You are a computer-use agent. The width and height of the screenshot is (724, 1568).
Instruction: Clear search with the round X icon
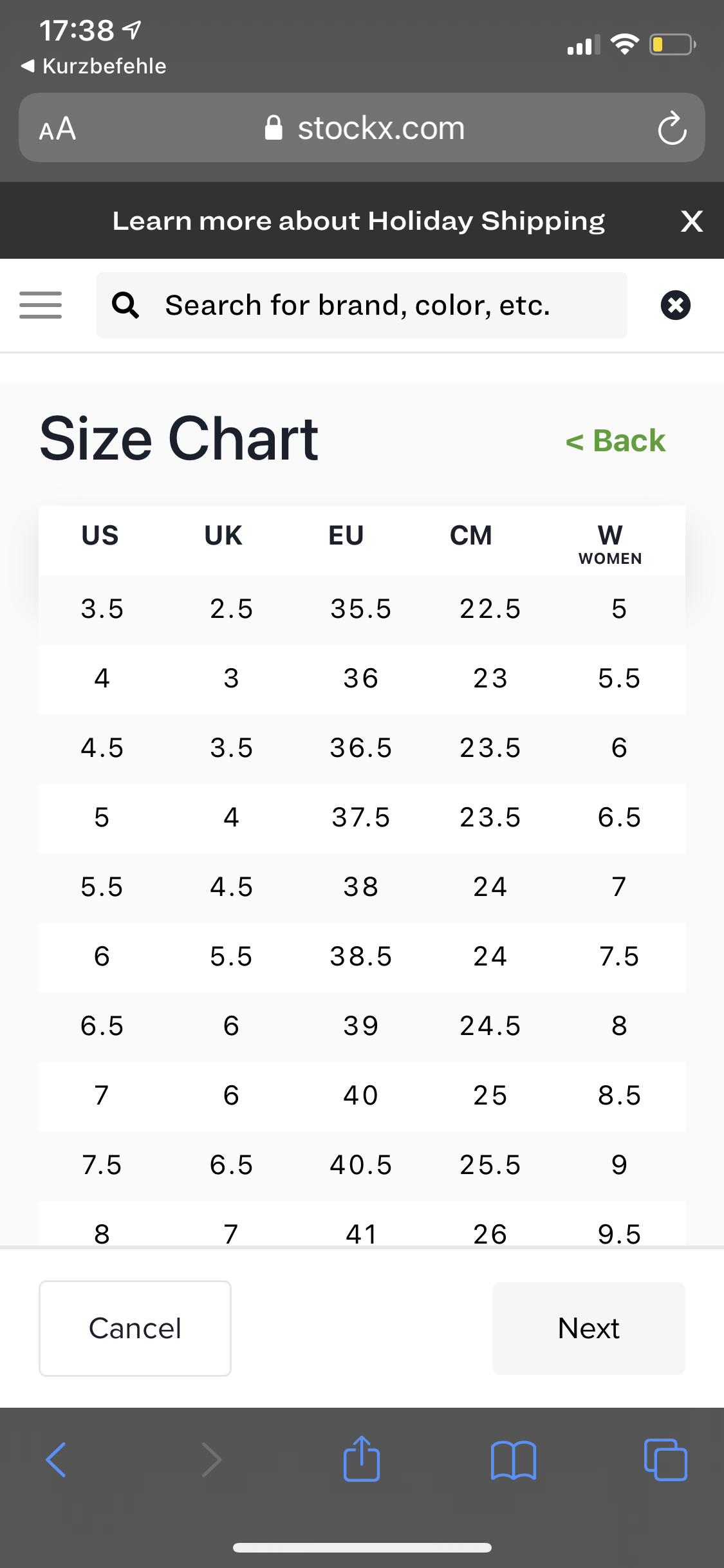675,305
